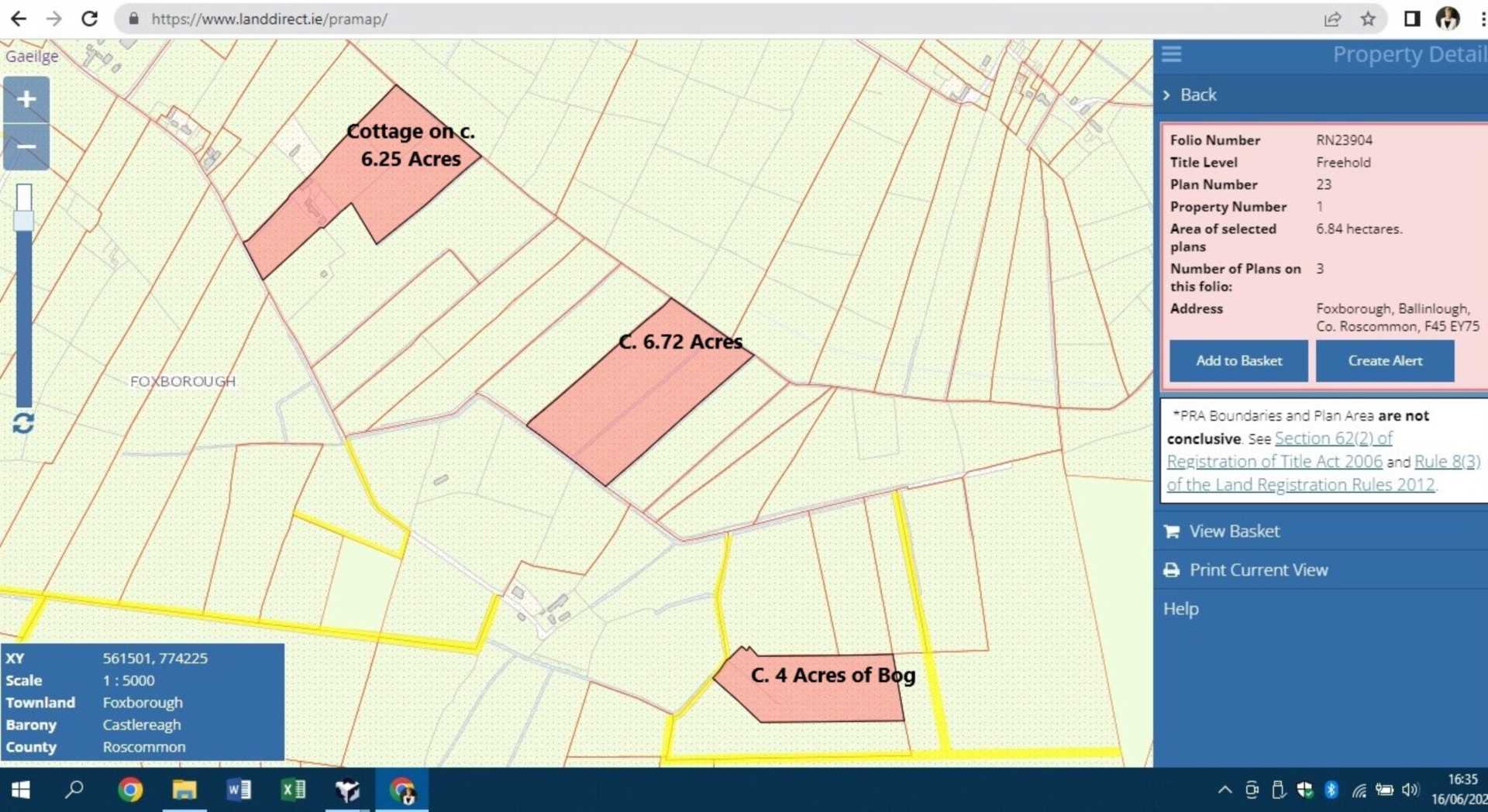Click the browser address bar URL
Viewport: 1488px width, 812px height.
pyautogui.click(x=269, y=19)
